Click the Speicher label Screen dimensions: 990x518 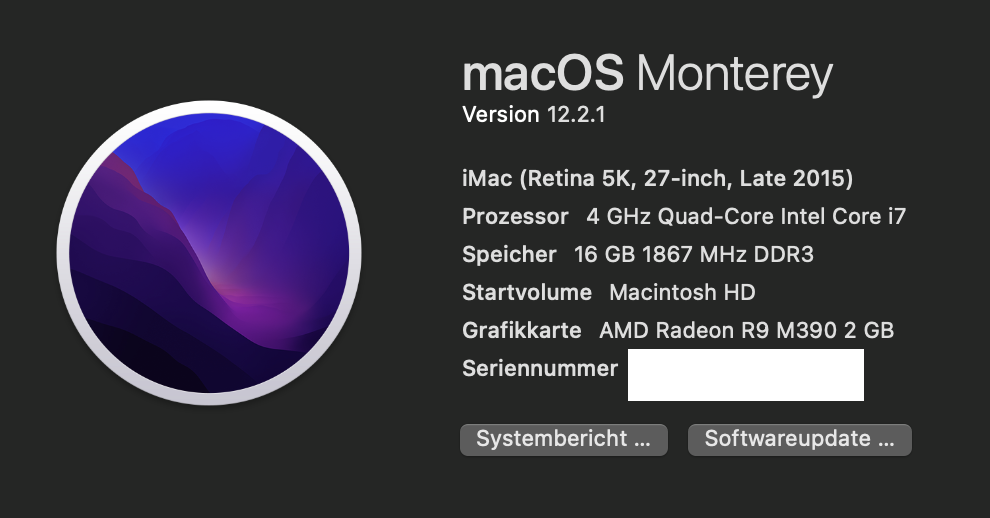[x=509, y=255]
